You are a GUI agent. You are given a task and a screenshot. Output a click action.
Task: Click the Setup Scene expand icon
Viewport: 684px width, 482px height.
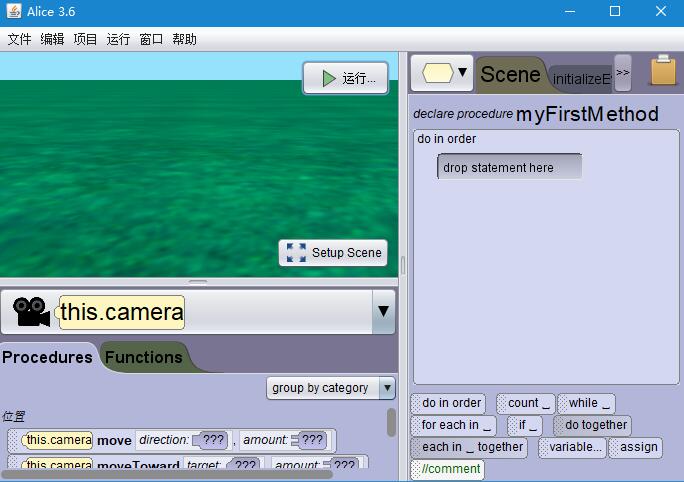[x=296, y=252]
